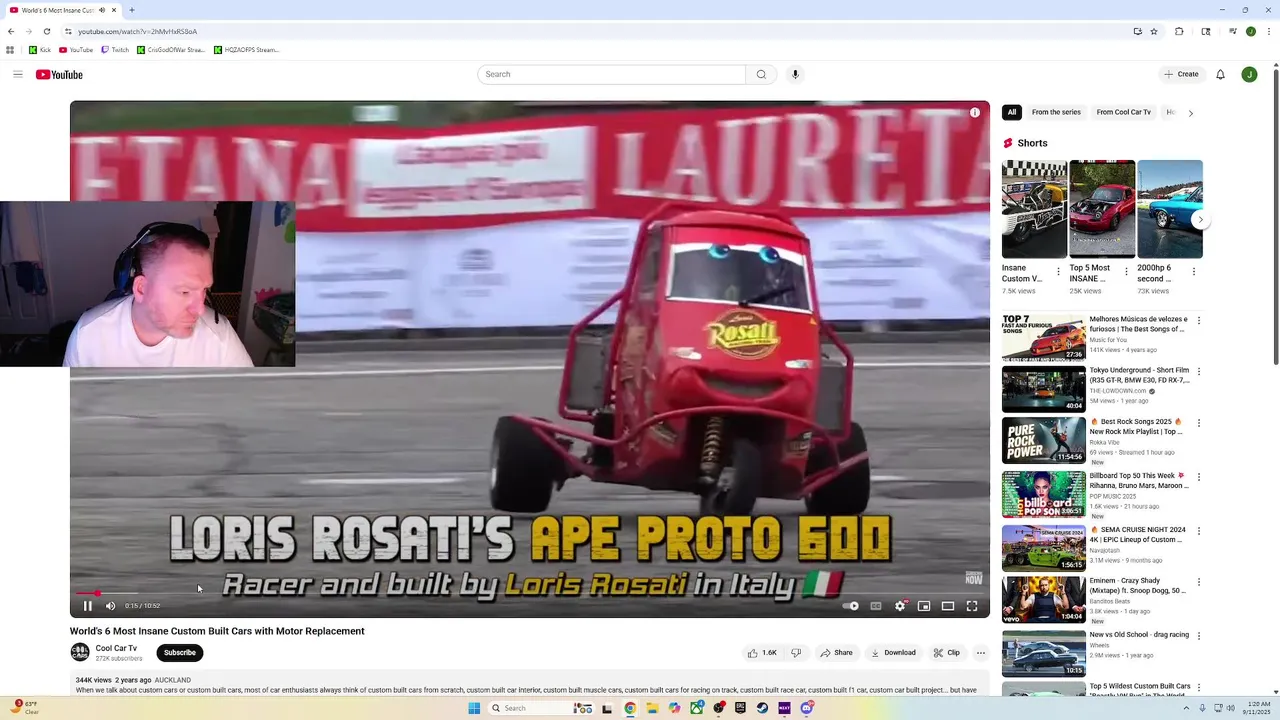Mute the video via the speaker icon
1280x720 pixels.
pos(110,606)
